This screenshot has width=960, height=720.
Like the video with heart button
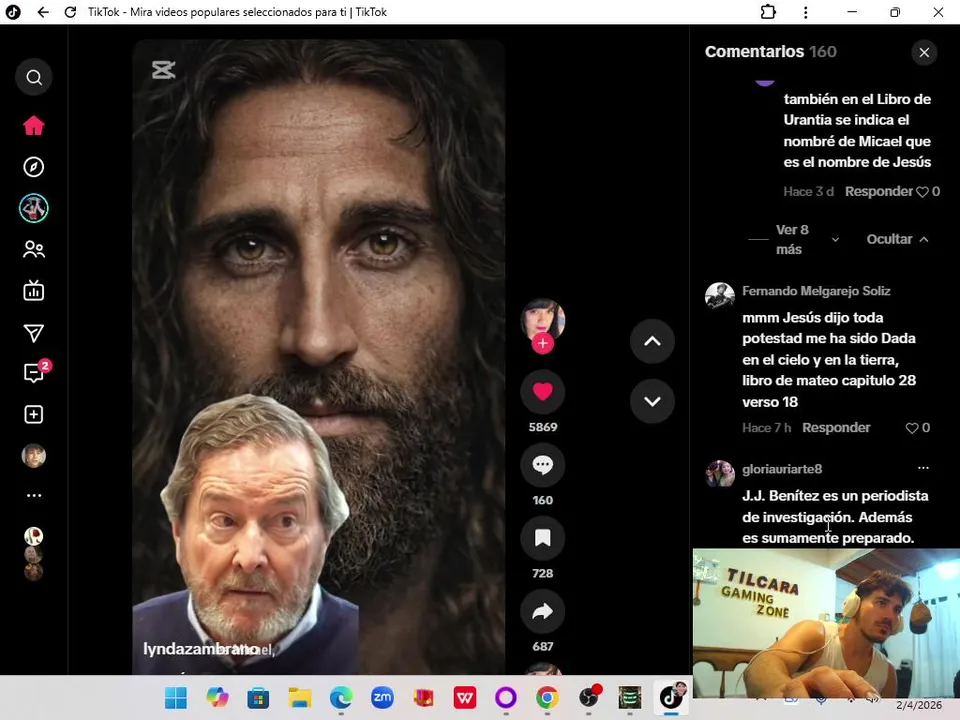coord(542,392)
